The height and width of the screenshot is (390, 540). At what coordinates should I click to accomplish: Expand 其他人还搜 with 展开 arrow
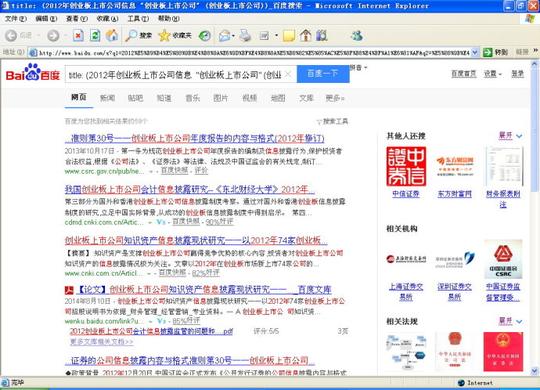(511, 136)
